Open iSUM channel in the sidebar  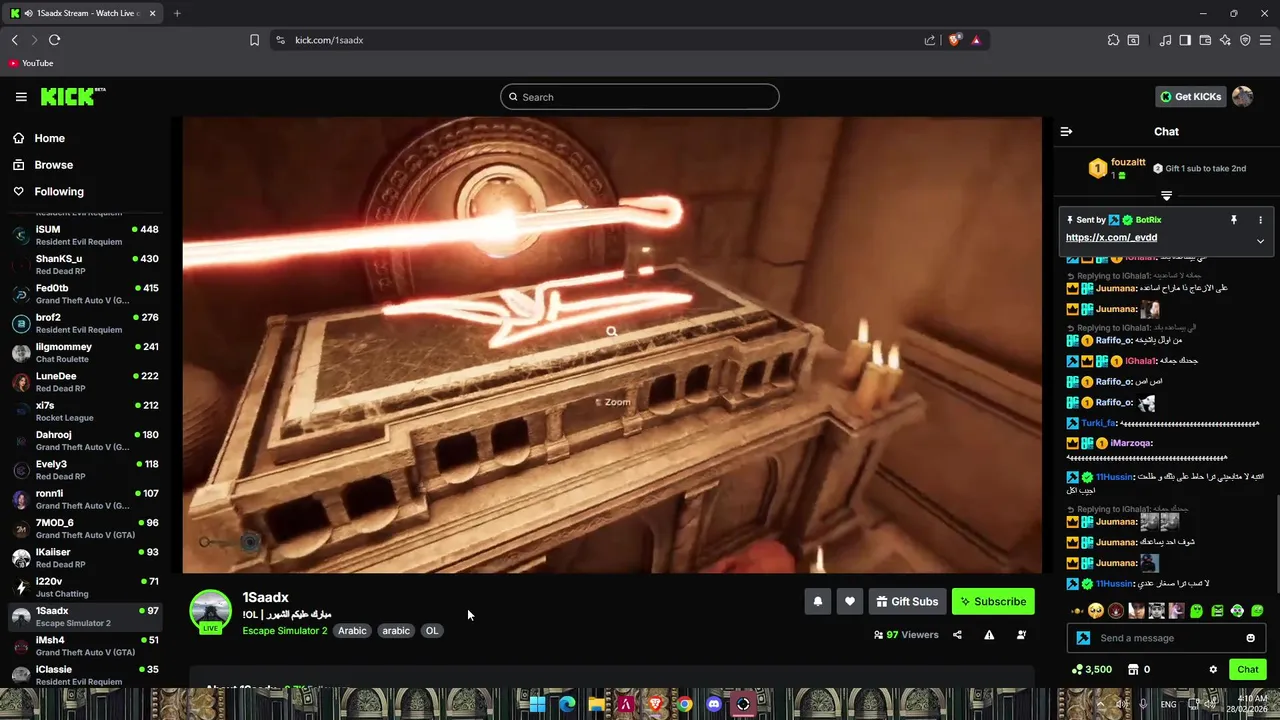coord(86,235)
